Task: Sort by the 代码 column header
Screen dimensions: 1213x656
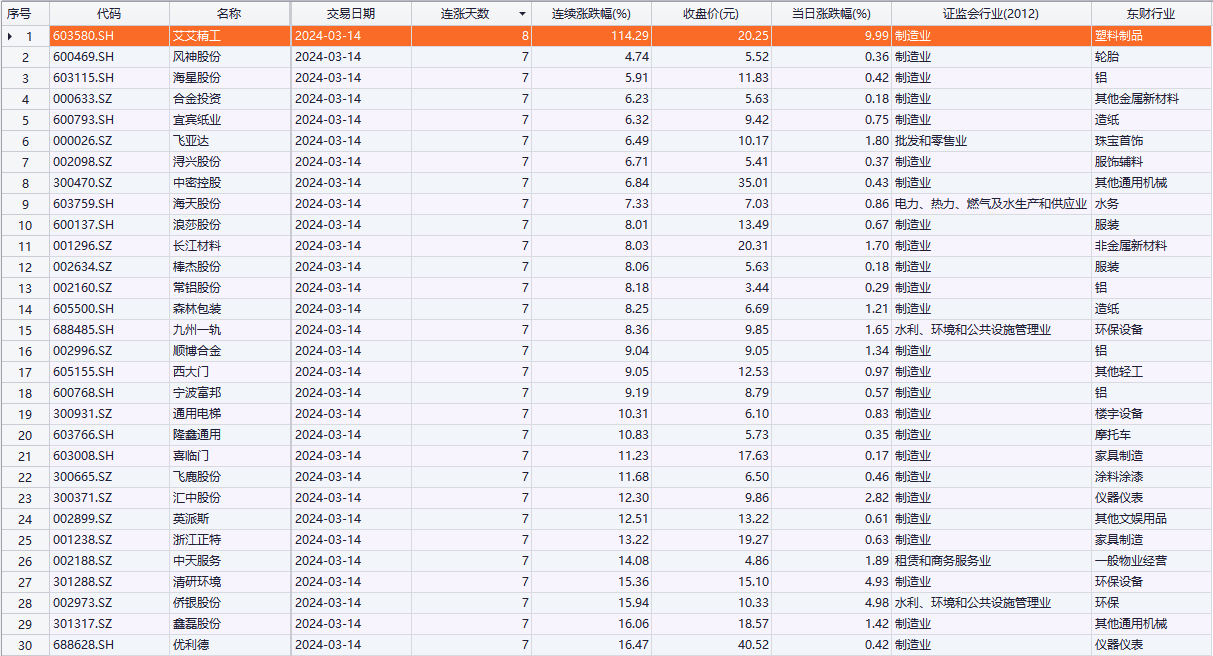Action: (109, 14)
